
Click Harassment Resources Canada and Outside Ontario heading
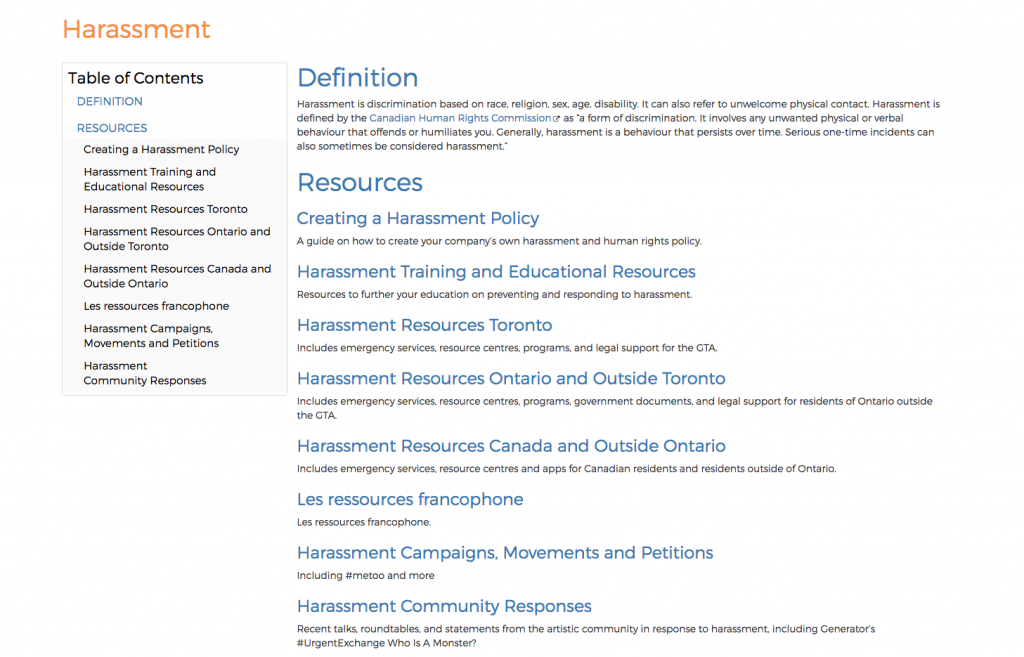pos(511,446)
